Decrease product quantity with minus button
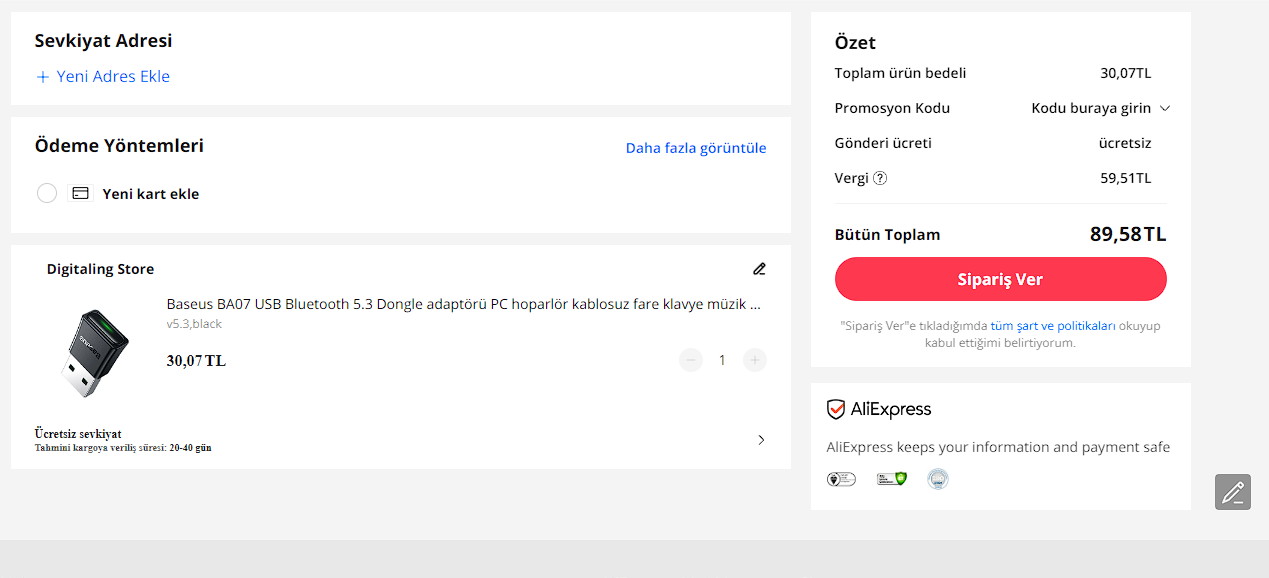Image resolution: width=1269 pixels, height=578 pixels. click(x=691, y=360)
